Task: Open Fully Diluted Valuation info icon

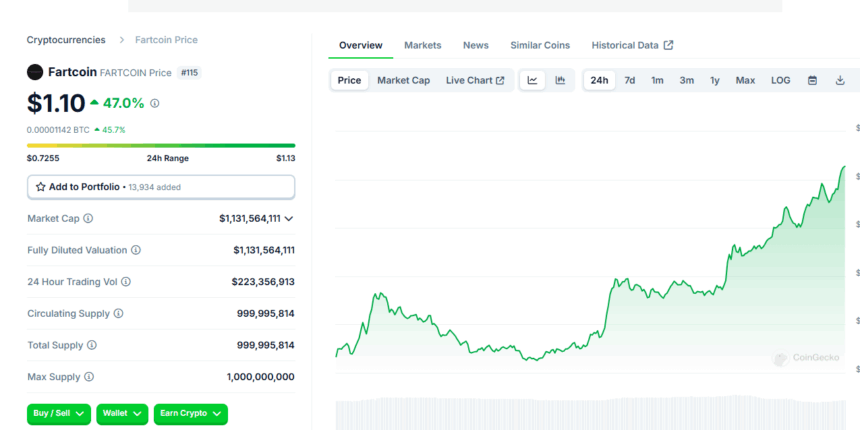Action: [x=135, y=250]
